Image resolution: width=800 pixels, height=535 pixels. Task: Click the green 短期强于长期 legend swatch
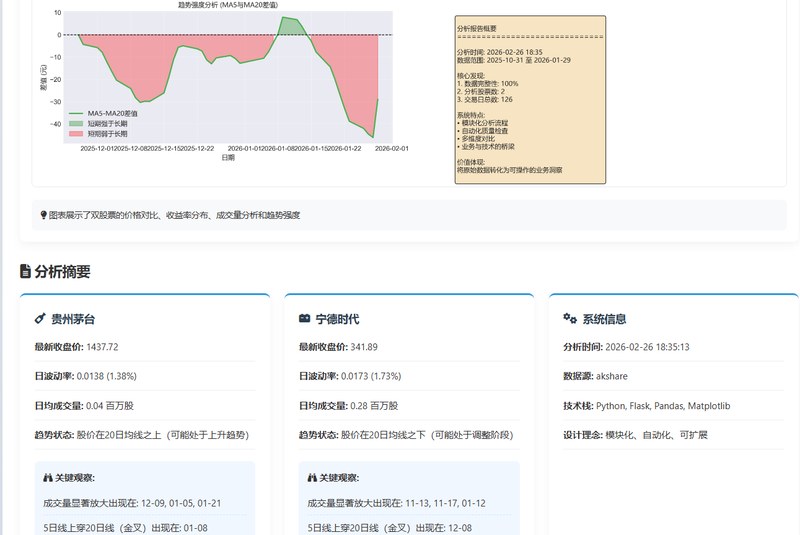[76, 123]
